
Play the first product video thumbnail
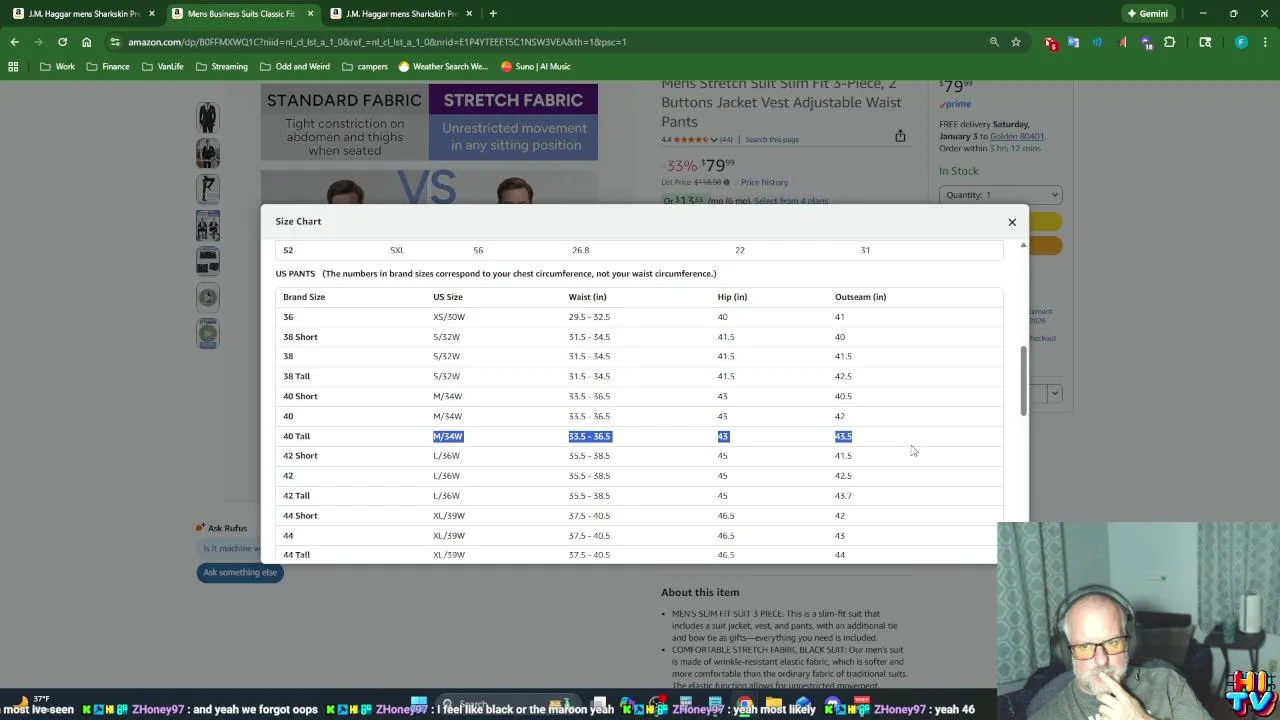coord(207,297)
